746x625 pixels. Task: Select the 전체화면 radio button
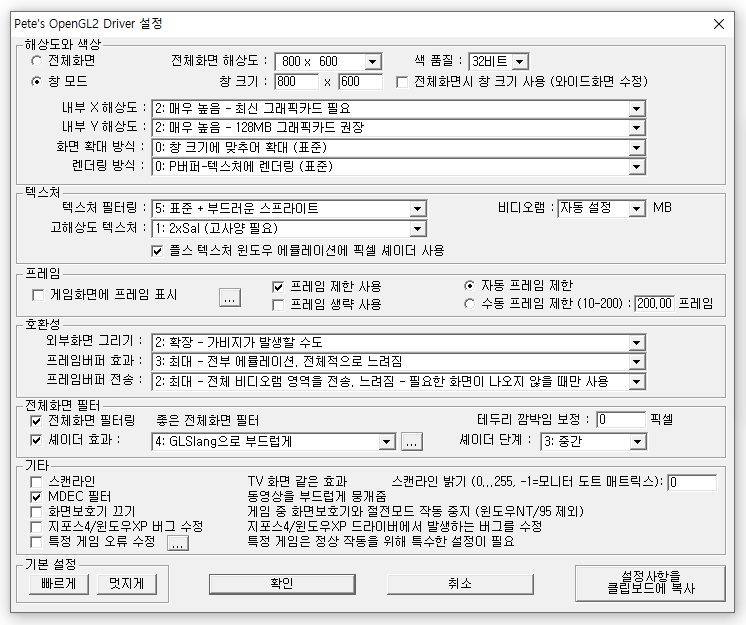pos(37,61)
